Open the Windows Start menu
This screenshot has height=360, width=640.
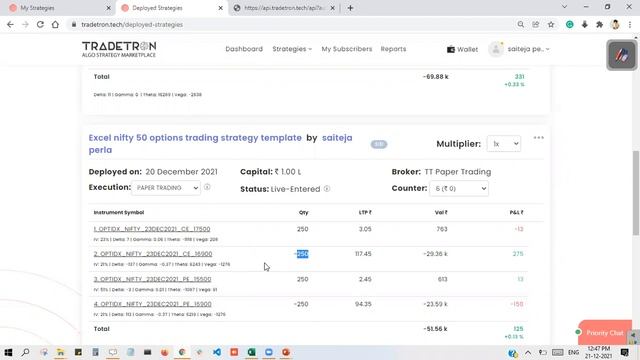coord(8,352)
